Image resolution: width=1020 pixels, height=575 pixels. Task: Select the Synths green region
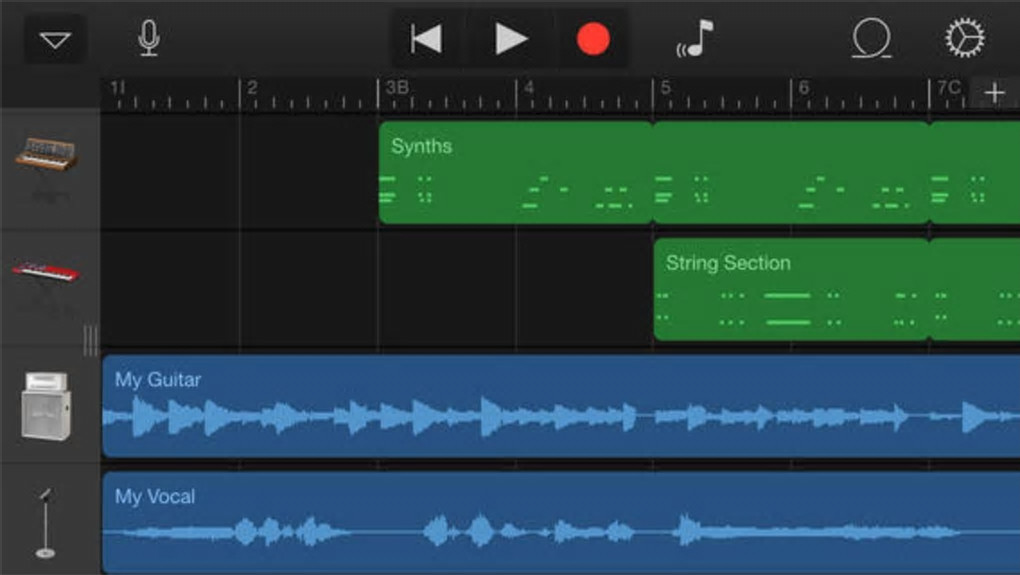(x=516, y=172)
